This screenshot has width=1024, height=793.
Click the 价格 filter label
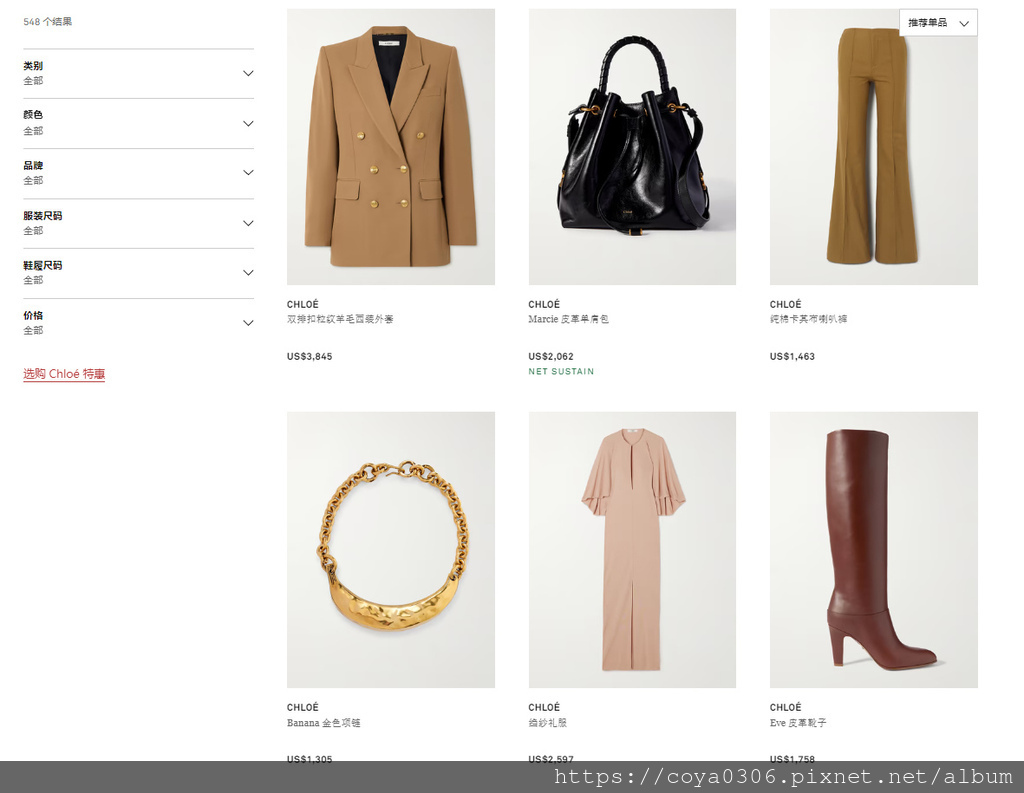pyautogui.click(x=33, y=316)
